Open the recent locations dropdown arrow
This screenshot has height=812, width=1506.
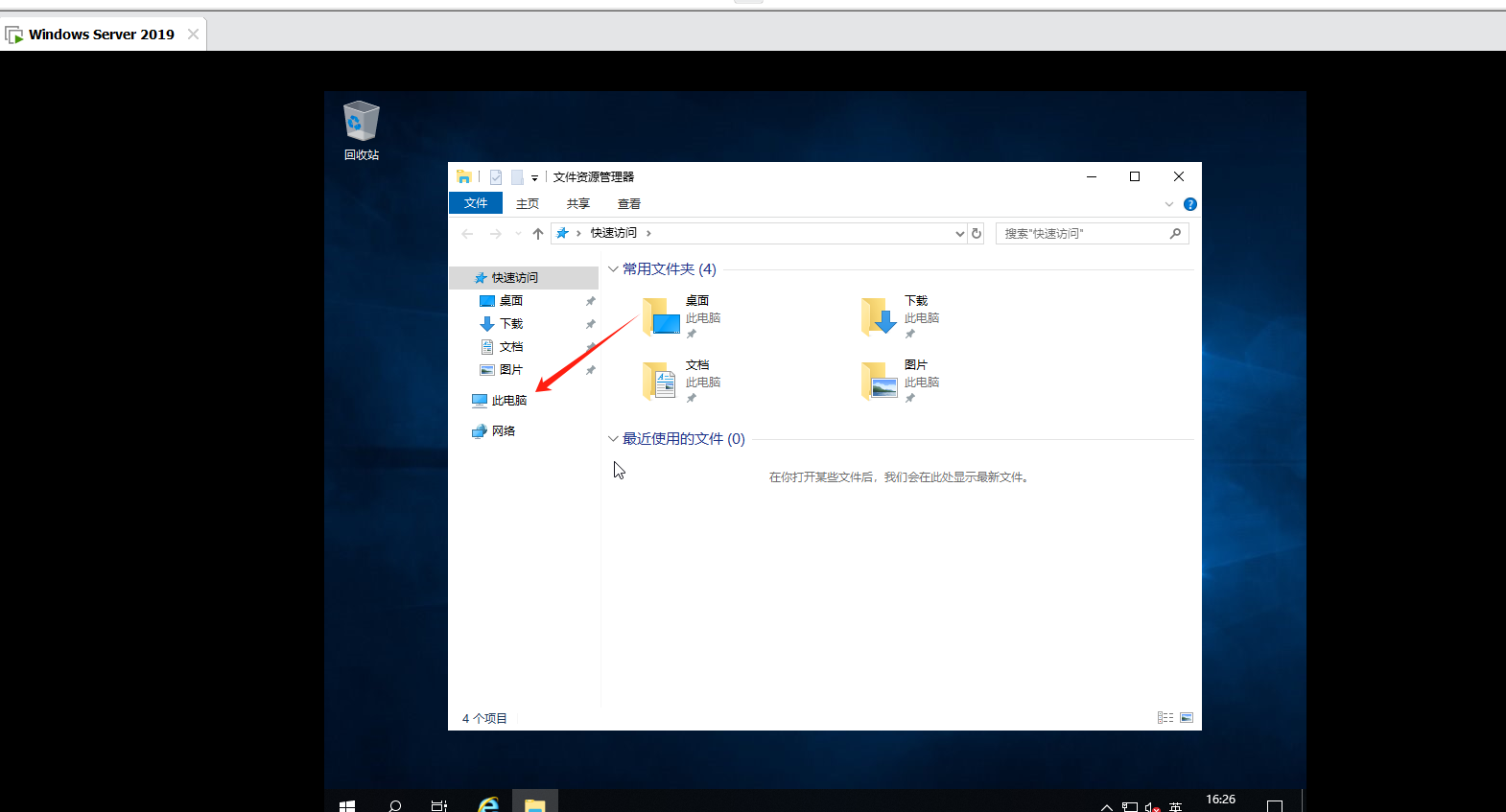pyautogui.click(x=518, y=234)
